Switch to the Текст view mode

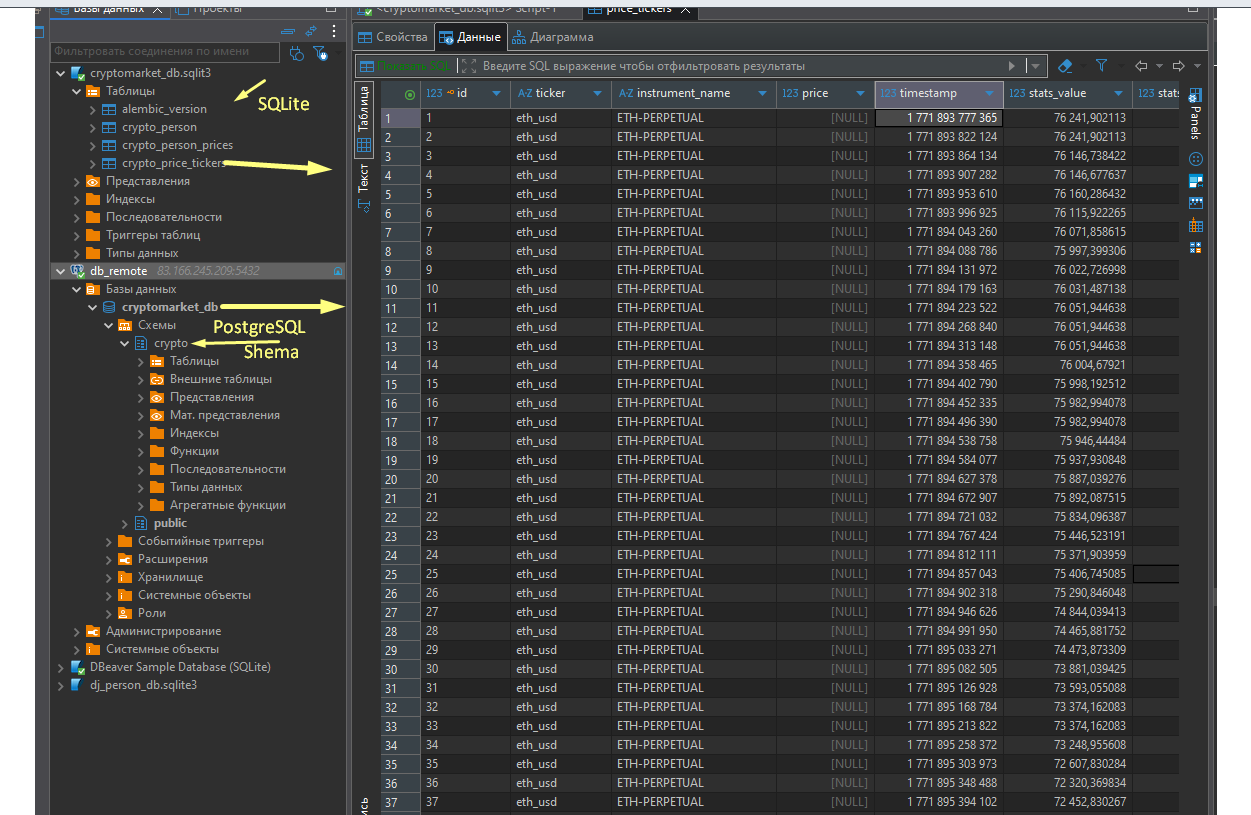point(364,178)
